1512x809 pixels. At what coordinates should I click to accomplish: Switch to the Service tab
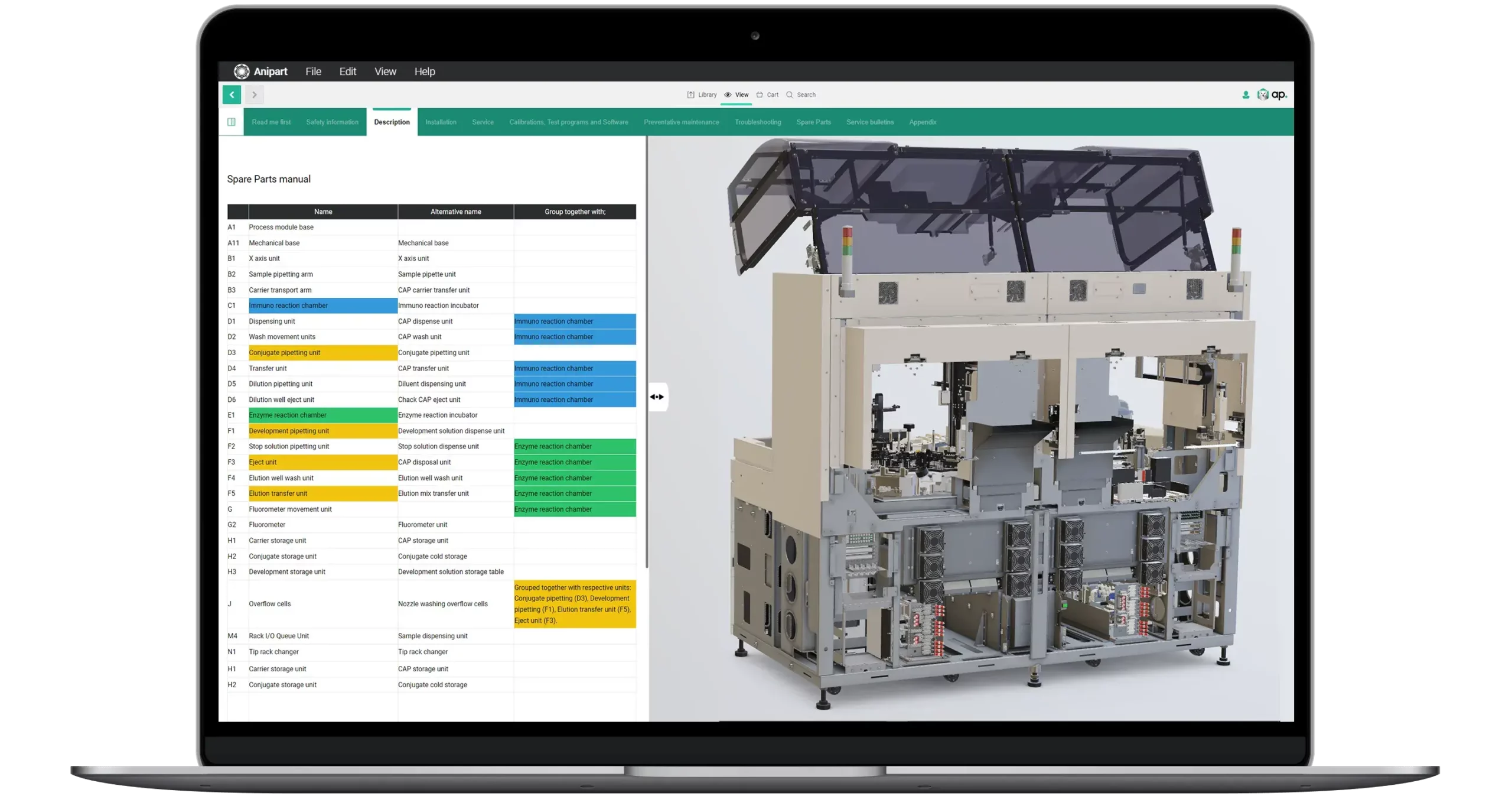tap(483, 122)
